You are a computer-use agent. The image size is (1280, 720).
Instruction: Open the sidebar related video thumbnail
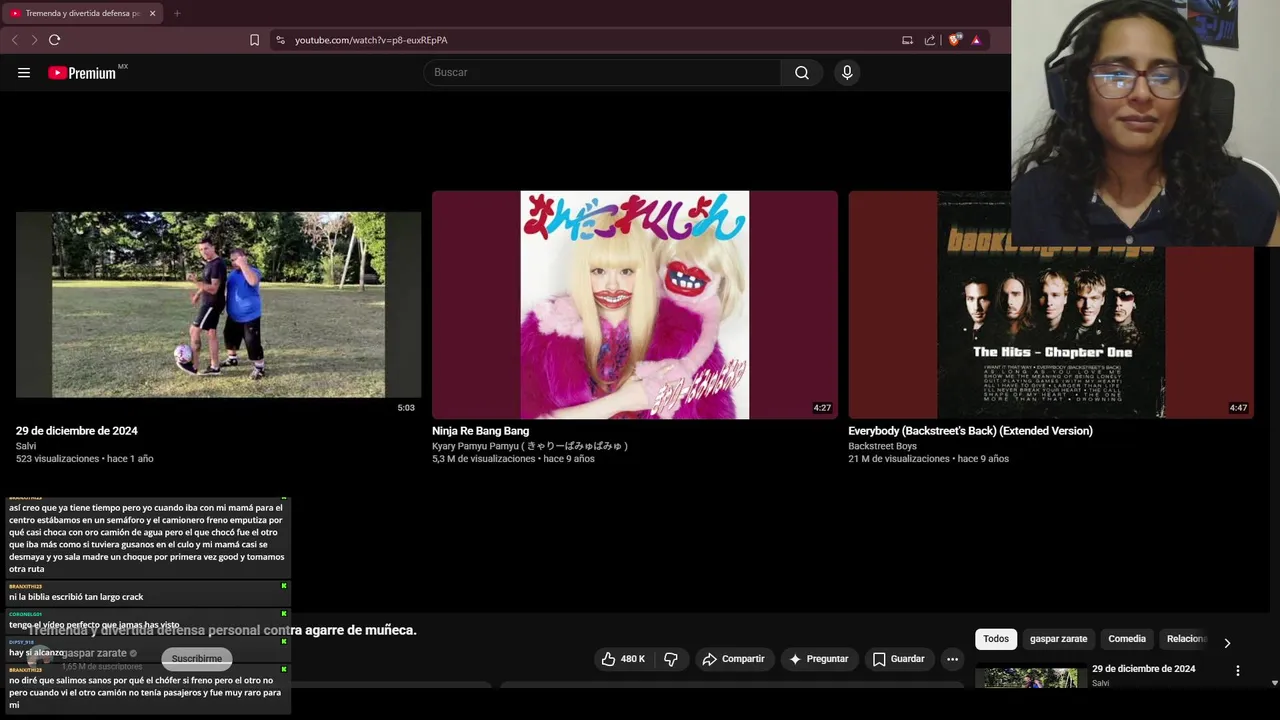(1031, 677)
